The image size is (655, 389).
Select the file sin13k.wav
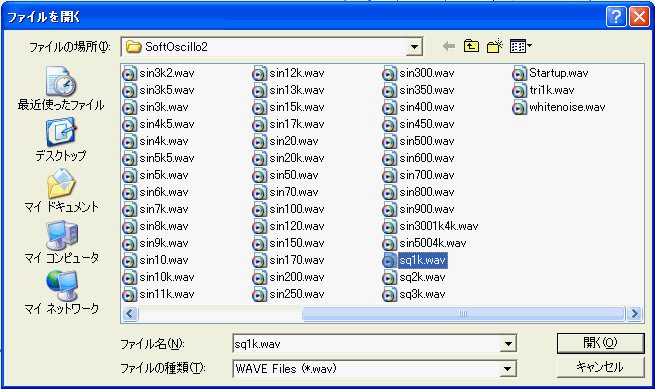coord(289,90)
